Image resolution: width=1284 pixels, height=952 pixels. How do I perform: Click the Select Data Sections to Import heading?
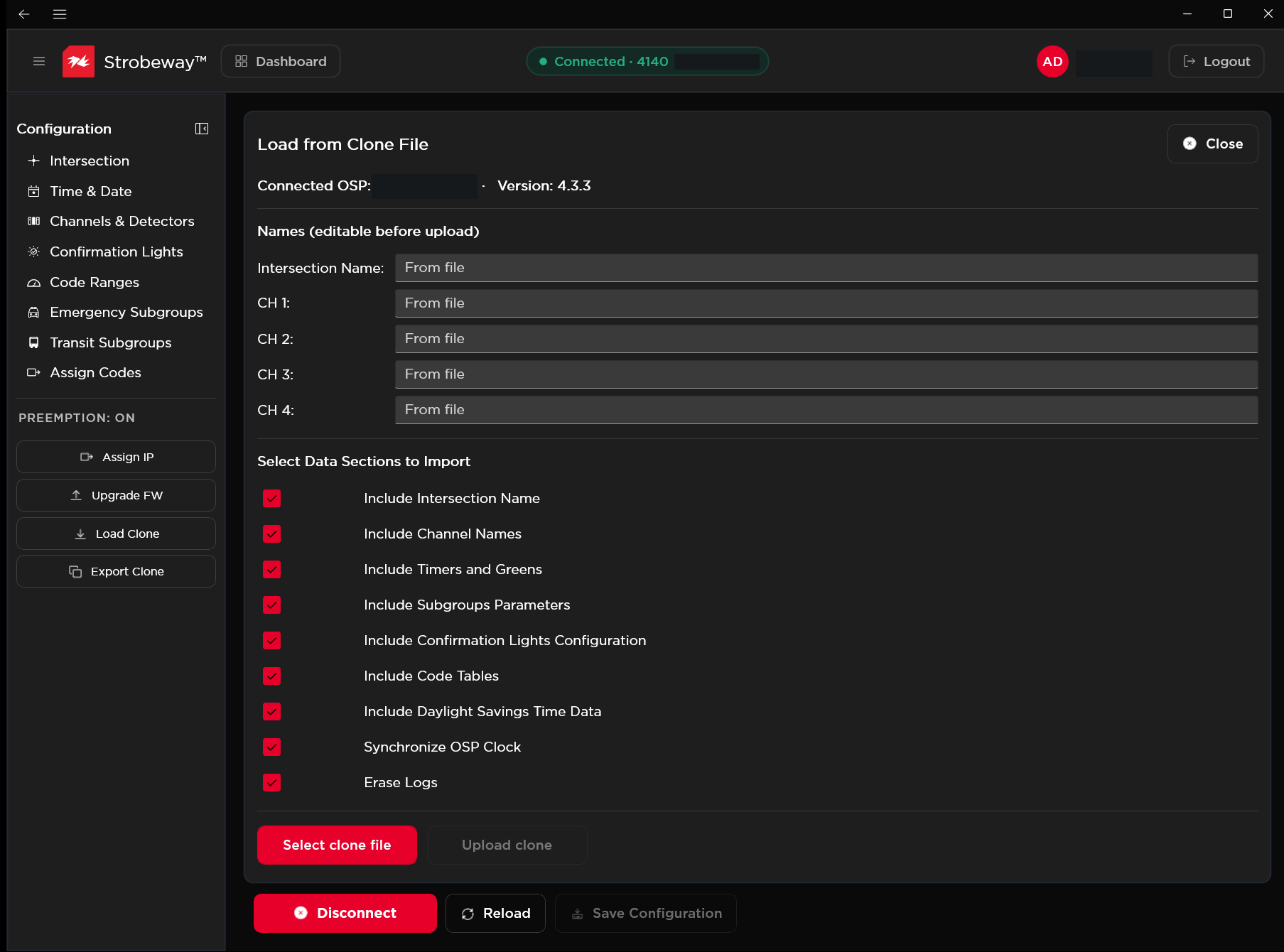coord(364,461)
